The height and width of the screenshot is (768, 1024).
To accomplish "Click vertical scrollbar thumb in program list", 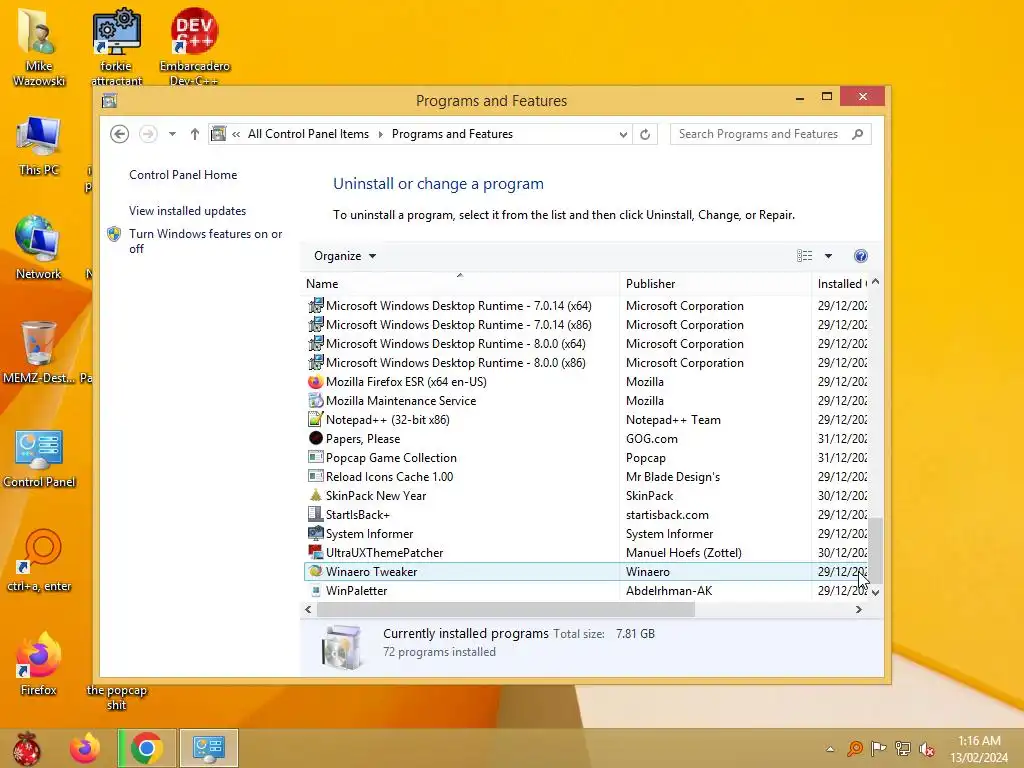I will click(876, 551).
